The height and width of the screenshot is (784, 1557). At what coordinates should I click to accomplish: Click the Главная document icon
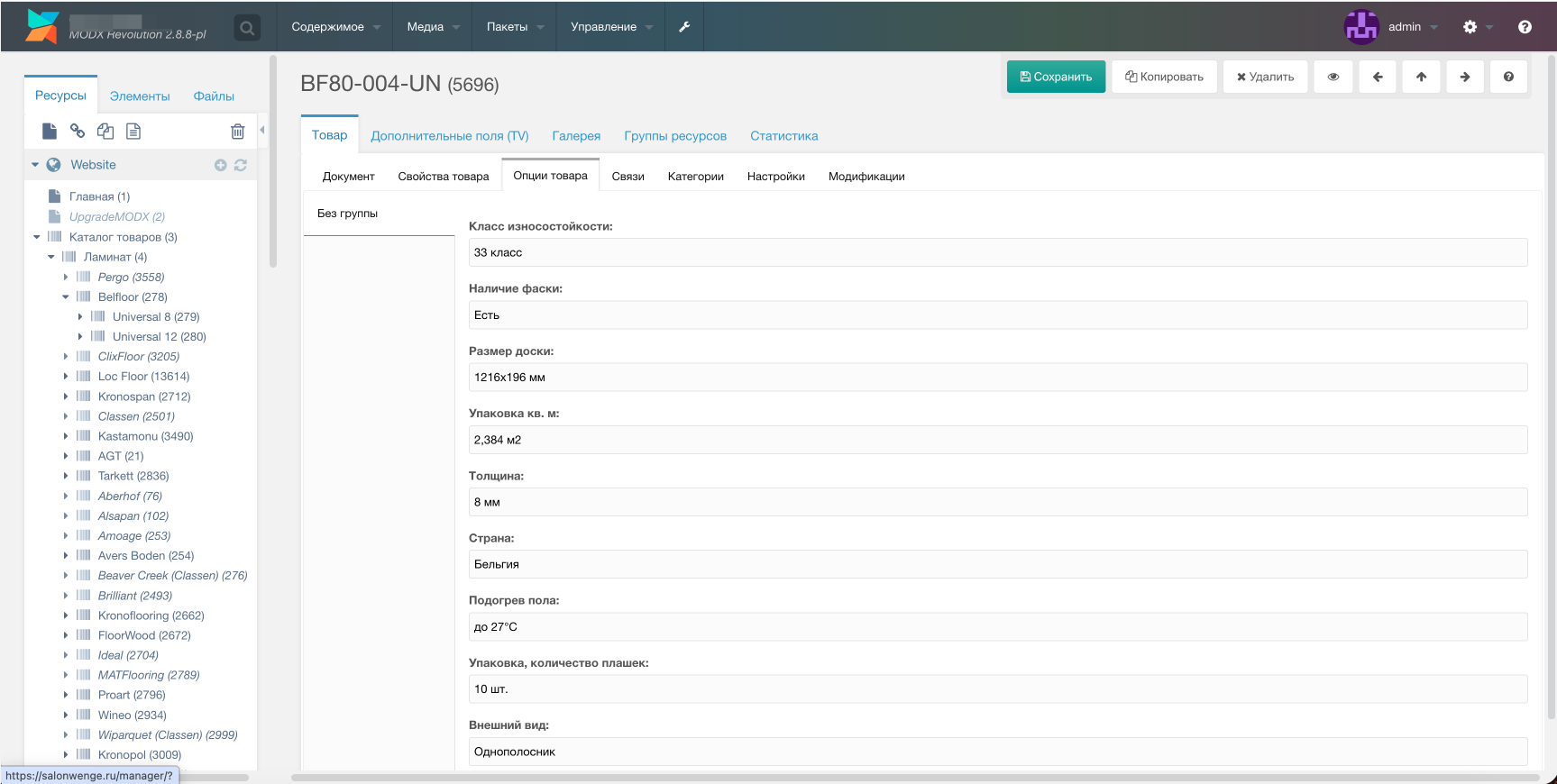pos(54,196)
